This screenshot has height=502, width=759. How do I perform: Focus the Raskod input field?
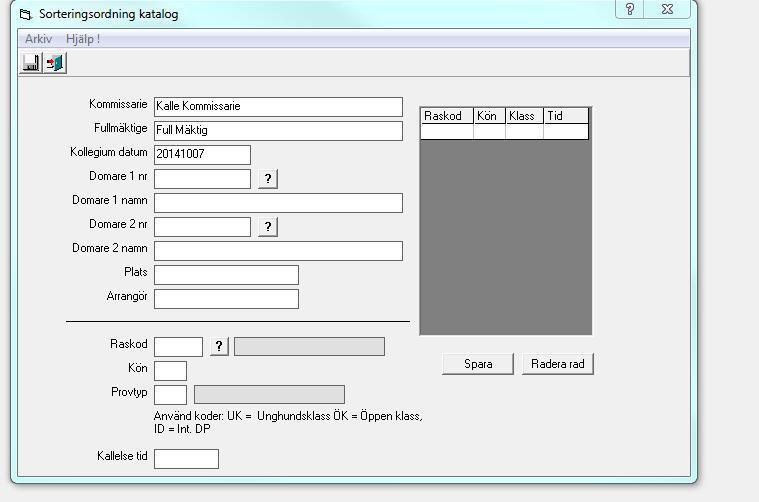click(x=178, y=347)
